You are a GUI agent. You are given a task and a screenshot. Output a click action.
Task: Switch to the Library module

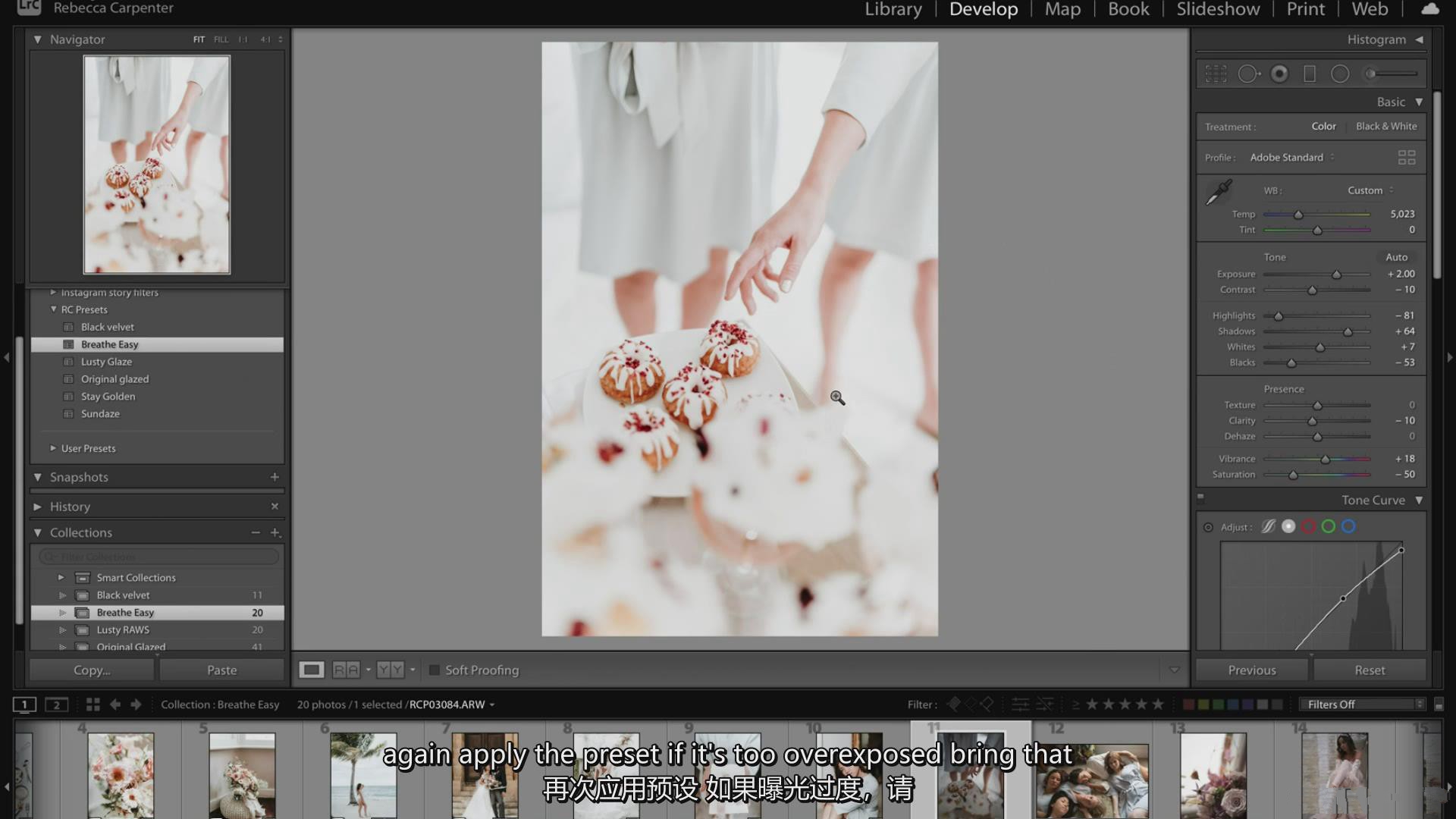[893, 9]
